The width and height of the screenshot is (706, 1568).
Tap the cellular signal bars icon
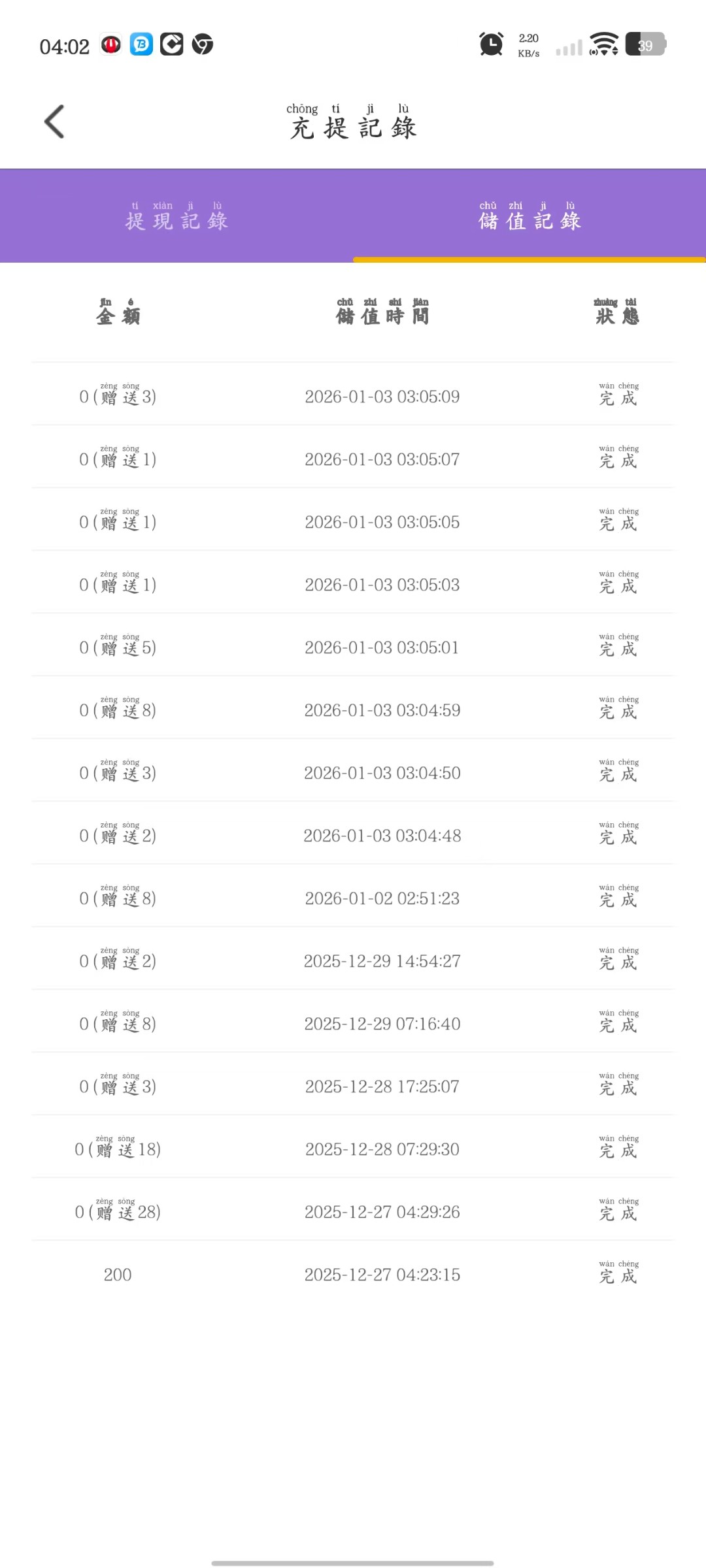[569, 47]
